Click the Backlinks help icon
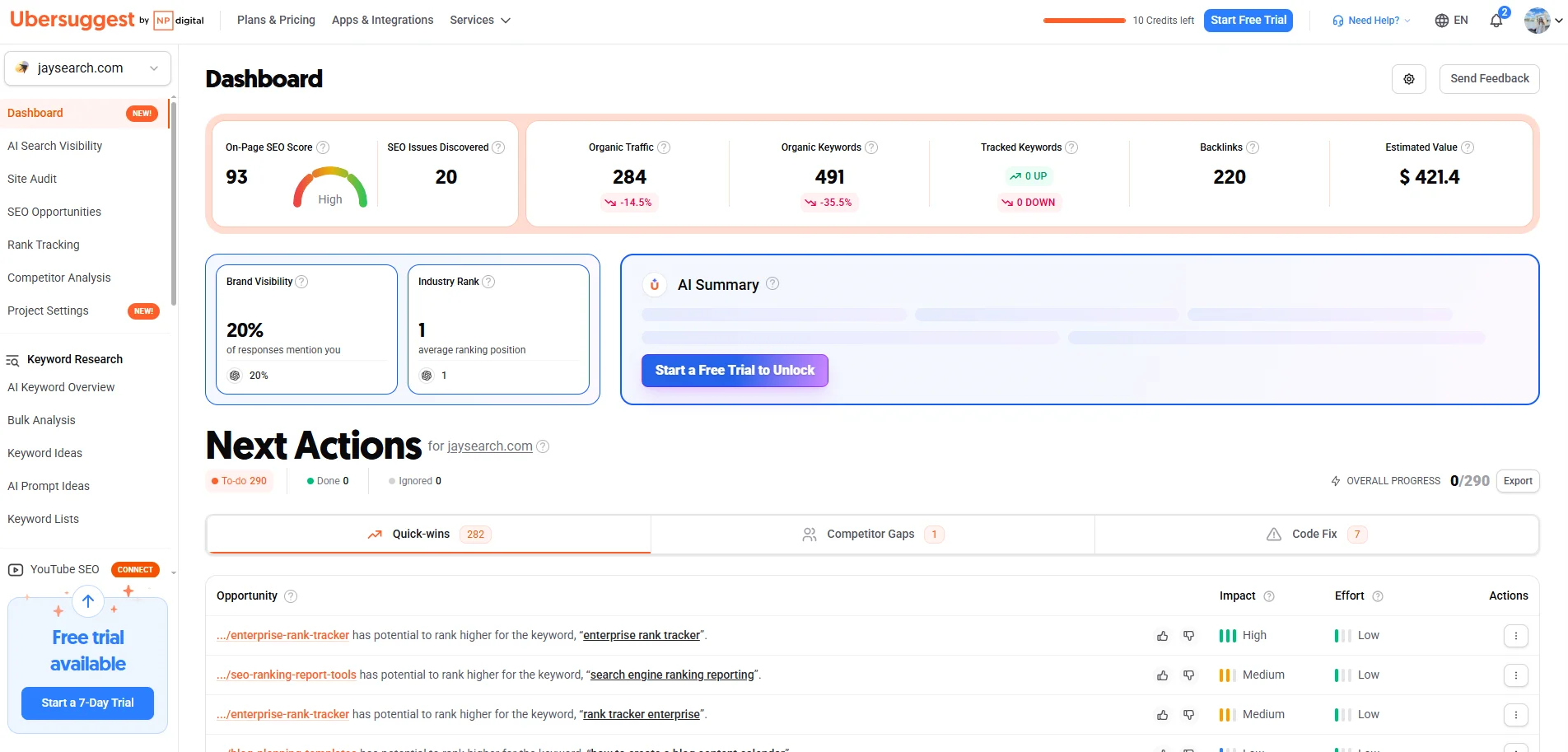 1253,147
